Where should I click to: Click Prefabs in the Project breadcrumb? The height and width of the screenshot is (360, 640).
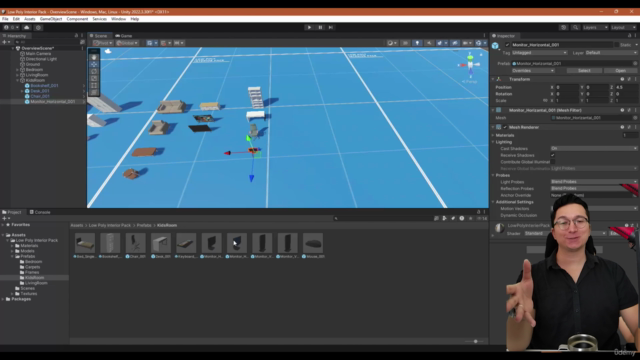pos(144,225)
